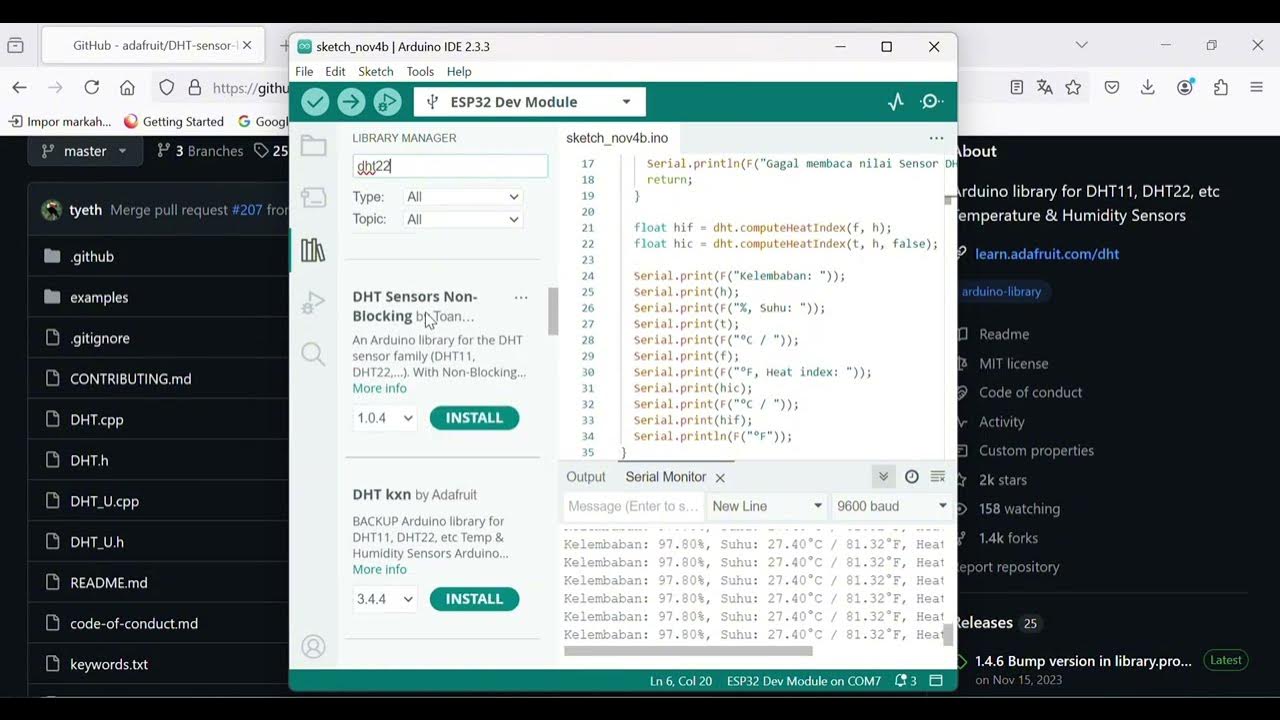Open the Tools menu

pyautogui.click(x=420, y=72)
